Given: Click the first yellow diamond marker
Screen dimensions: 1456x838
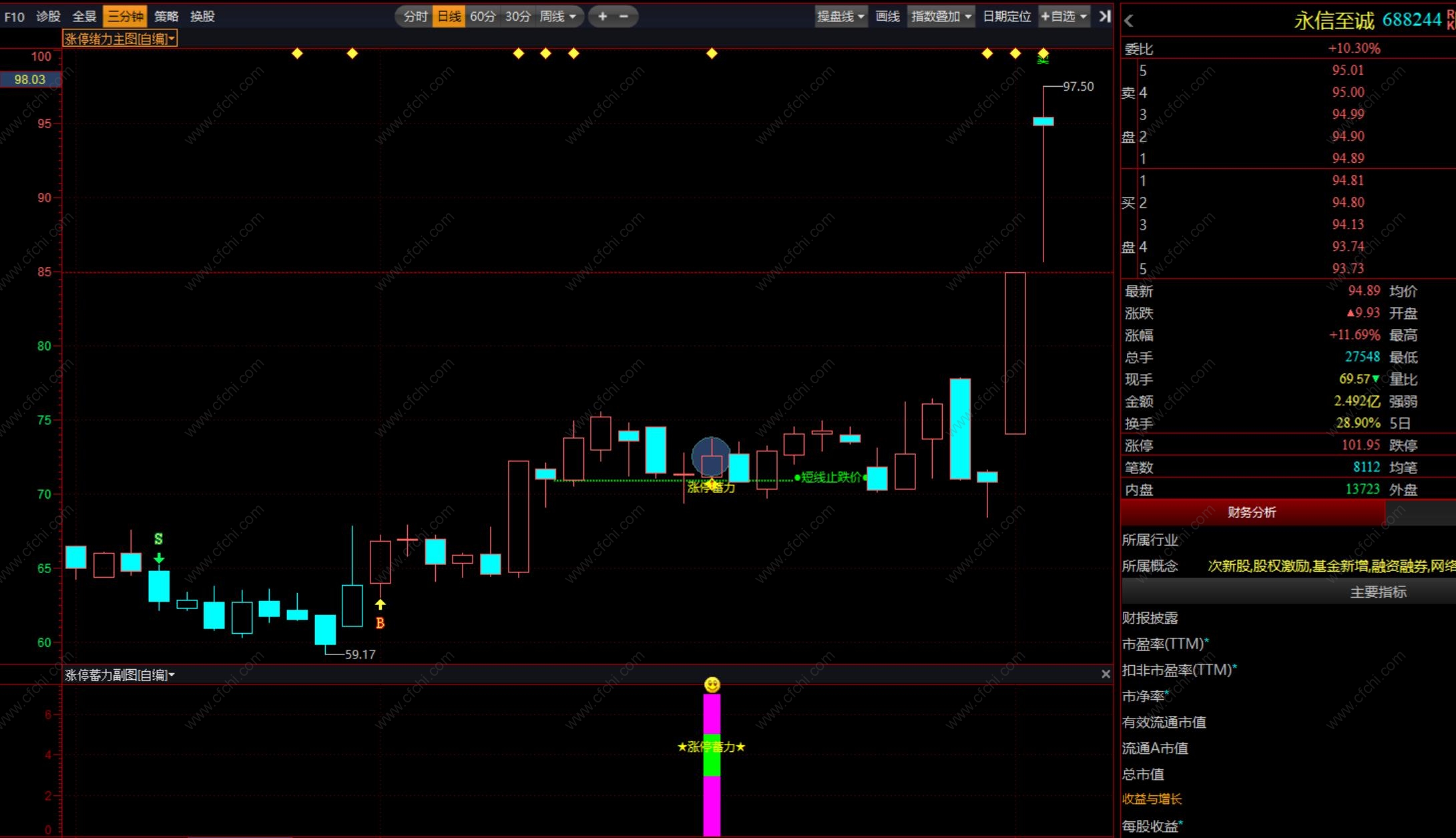Looking at the screenshot, I should click(298, 53).
